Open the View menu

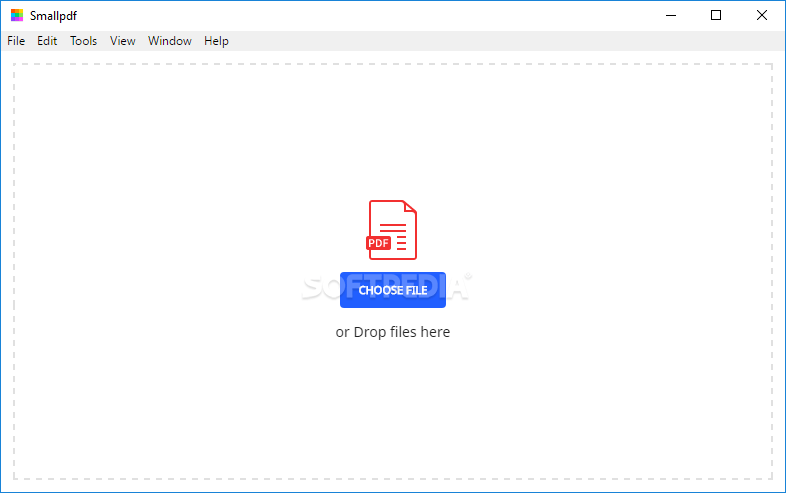click(x=122, y=41)
